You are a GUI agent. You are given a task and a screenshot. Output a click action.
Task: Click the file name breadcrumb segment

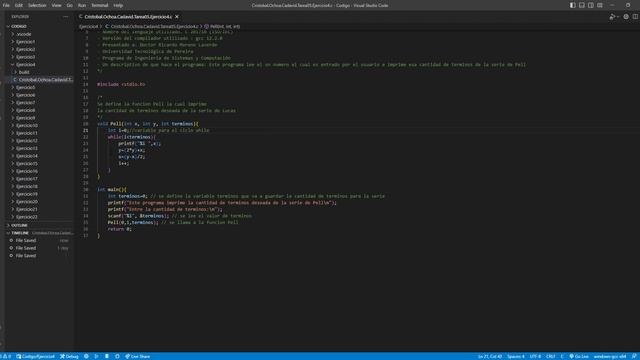click(x=151, y=26)
